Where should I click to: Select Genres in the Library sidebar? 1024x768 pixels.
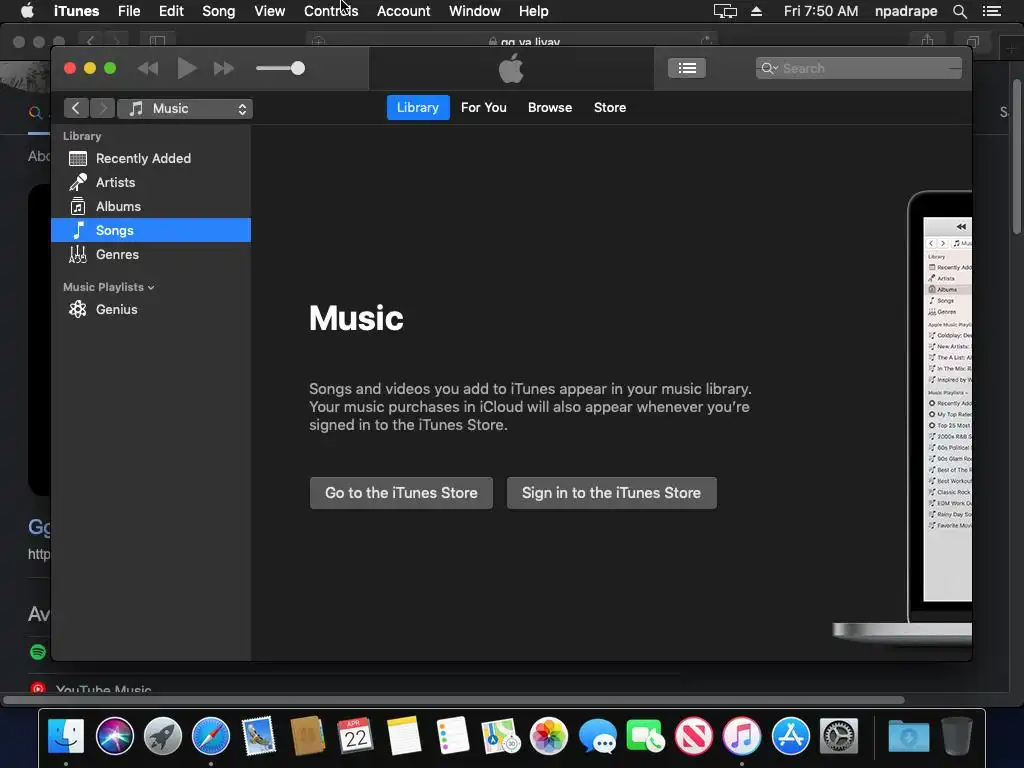click(151, 254)
